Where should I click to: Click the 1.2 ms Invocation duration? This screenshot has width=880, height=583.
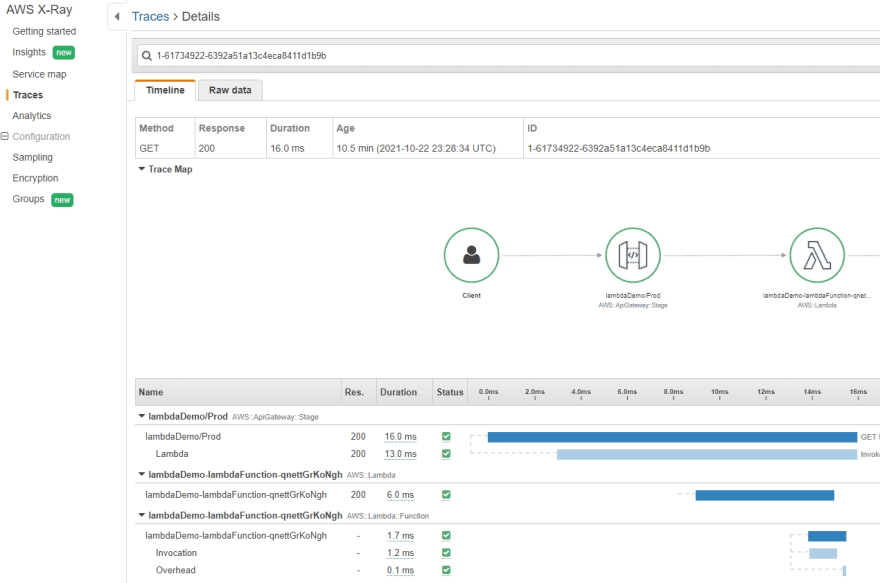coord(400,553)
